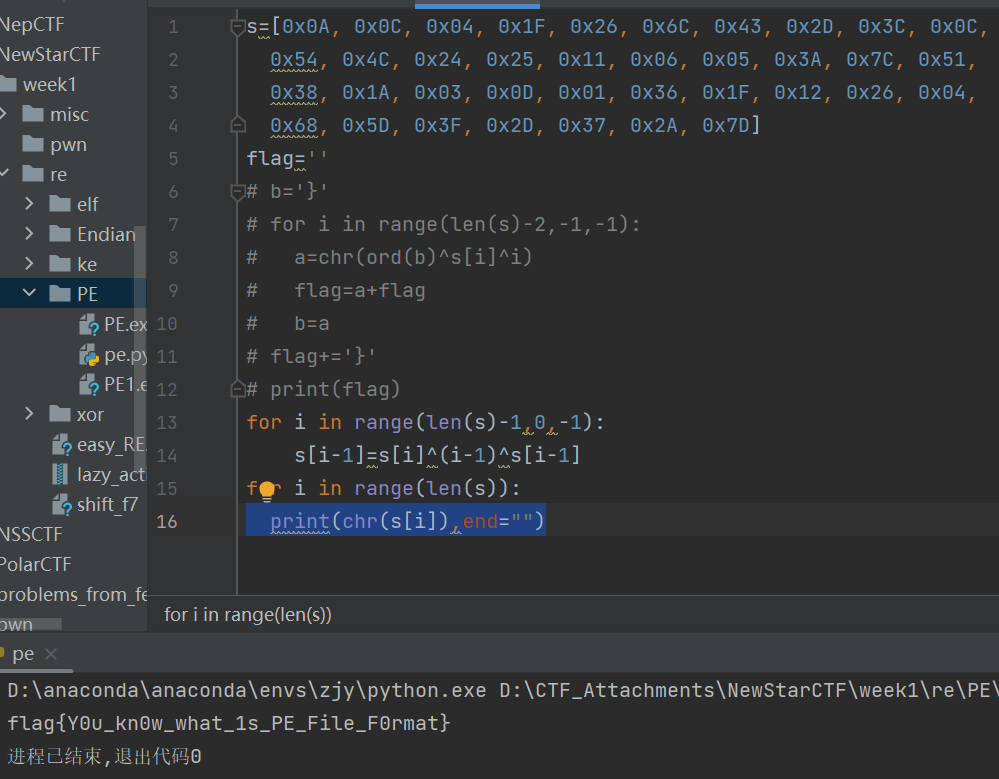Click the pwn folder icon
Viewport: 999px width, 779px height.
(x=33, y=144)
